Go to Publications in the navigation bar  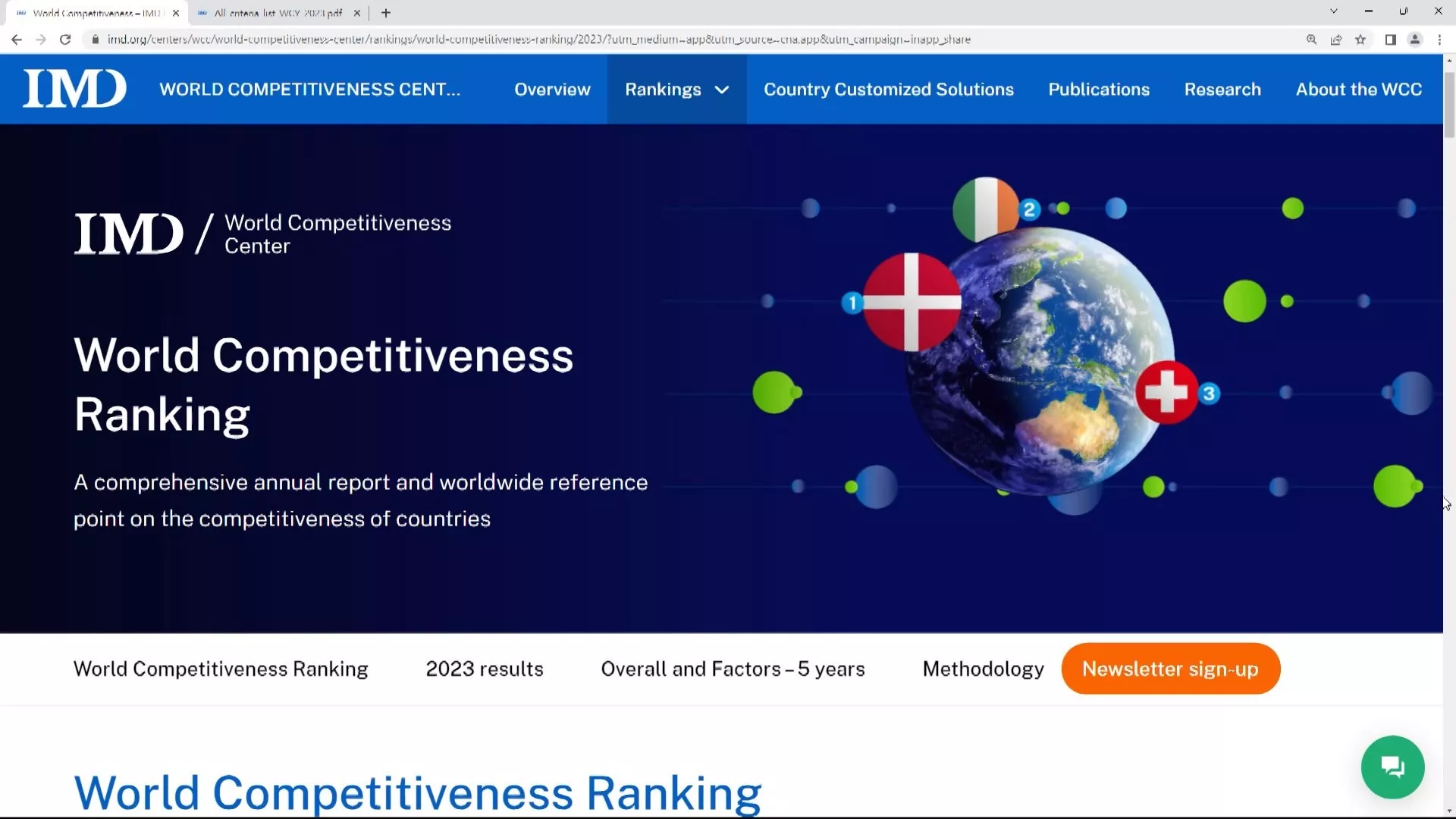point(1099,89)
